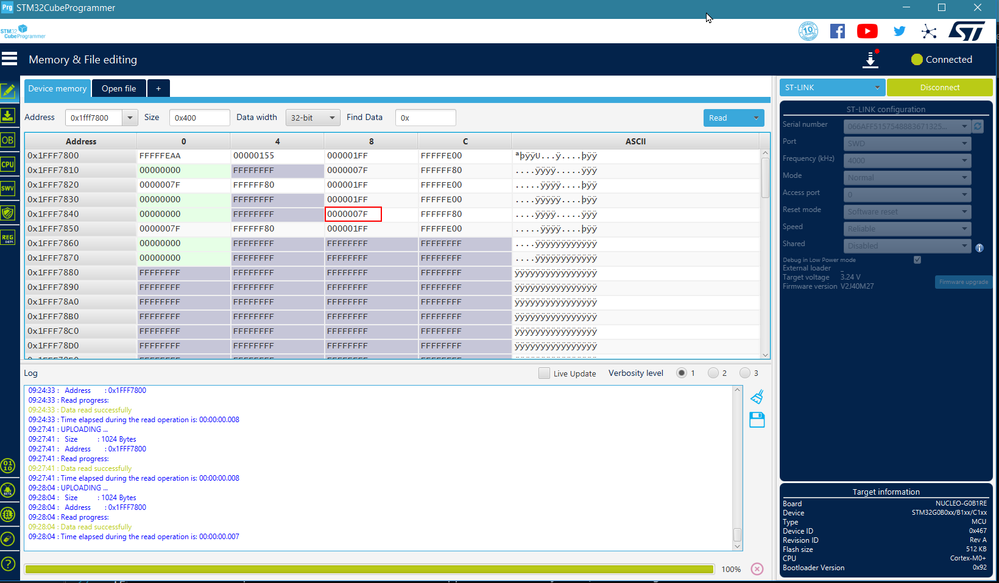Open the Port SWD dropdown
Screen dimensions: 999x583
[x=907, y=143]
